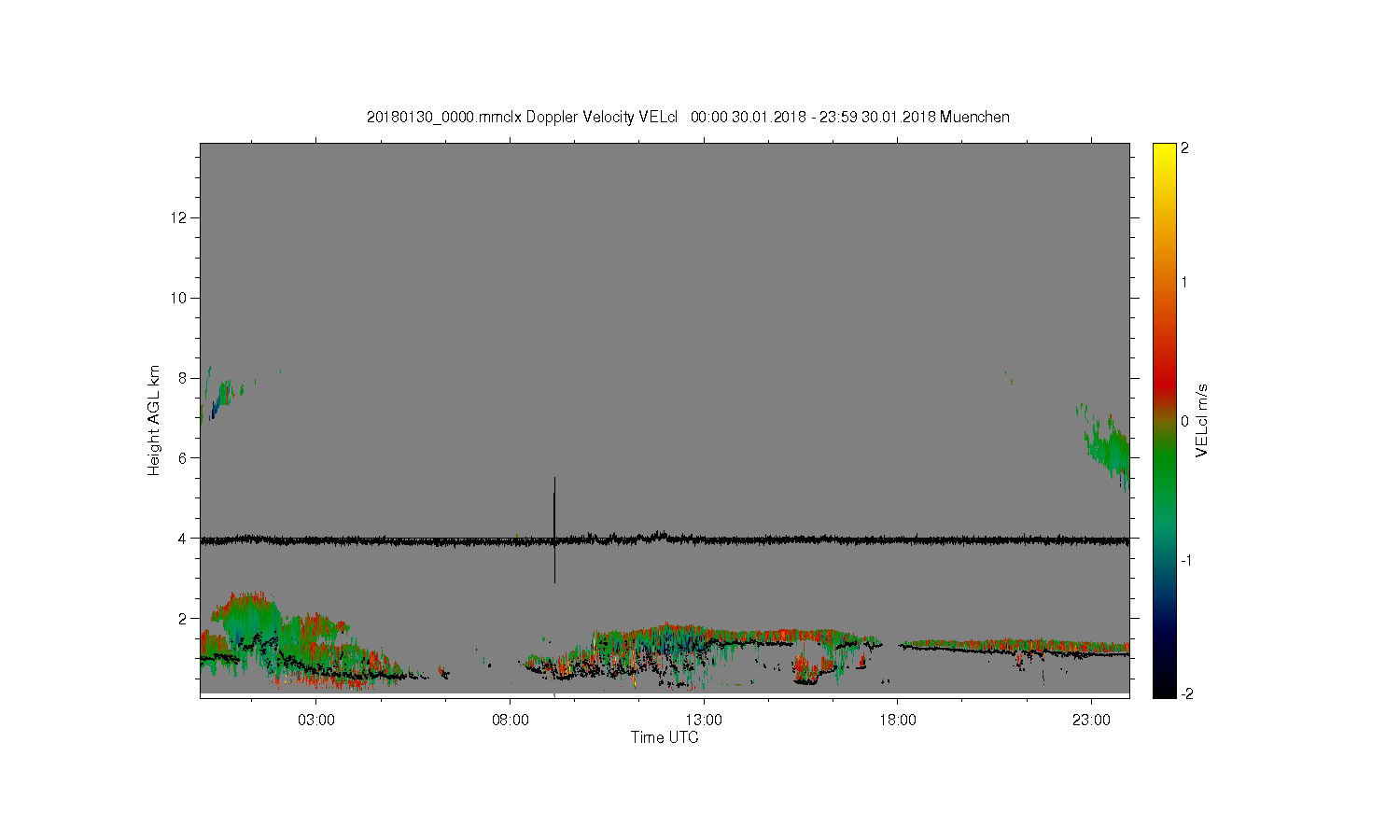Viewport: 1400px width, 840px height.
Task: Click the 'Time UTC' axis label
Action: coord(665,737)
